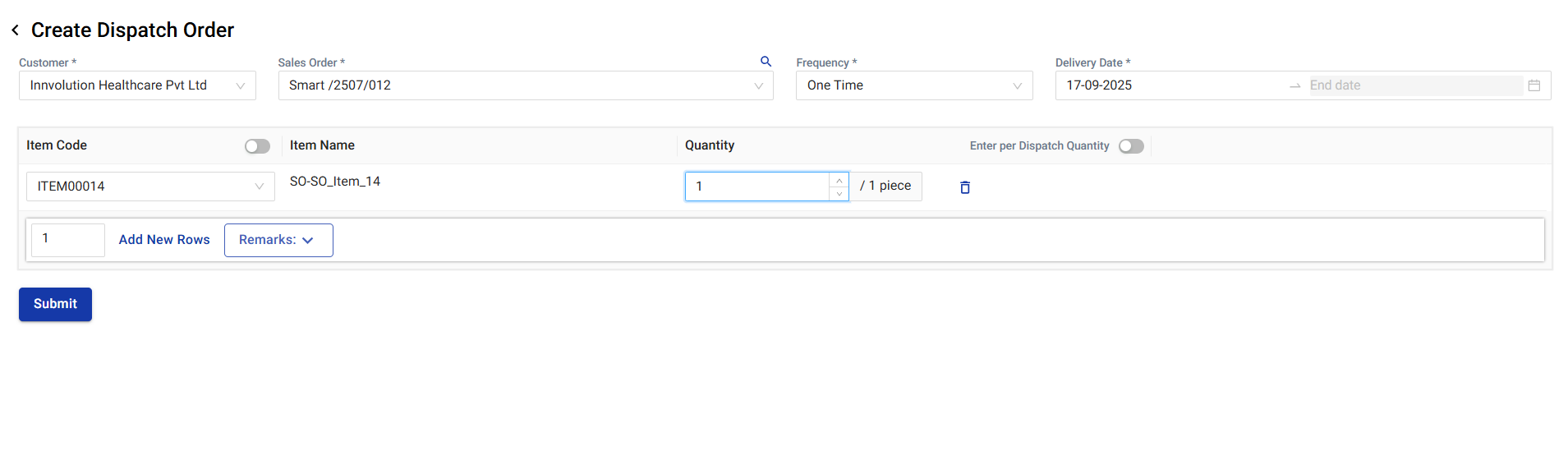Open the Frequency dropdown showing One Time
The width and height of the screenshot is (1568, 456).
(913, 85)
